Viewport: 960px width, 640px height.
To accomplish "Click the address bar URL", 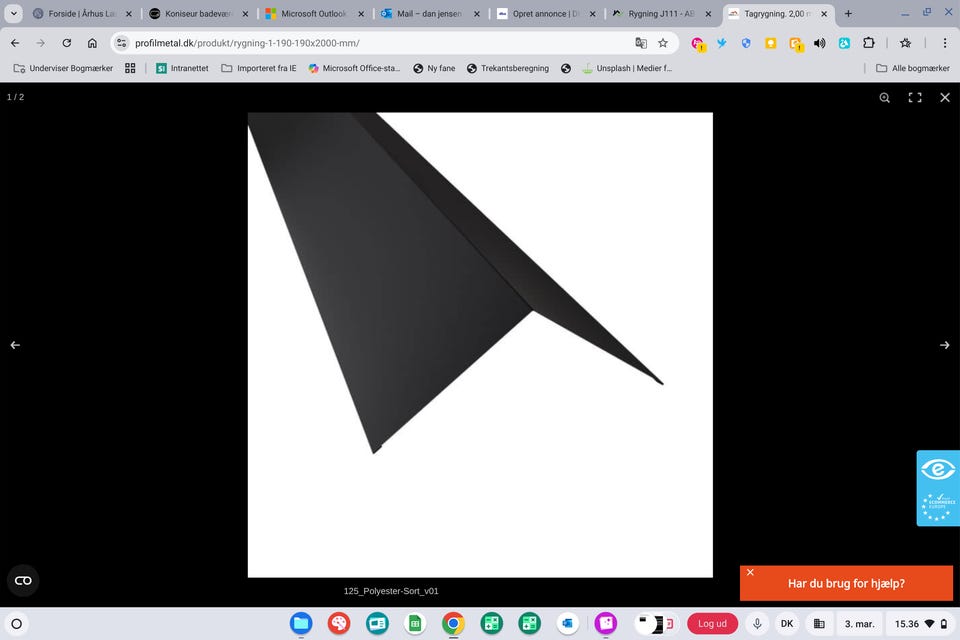I will click(247, 43).
